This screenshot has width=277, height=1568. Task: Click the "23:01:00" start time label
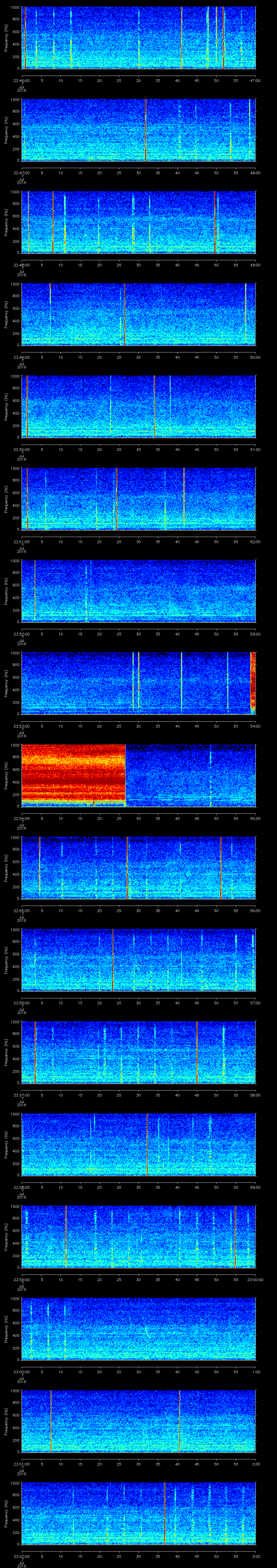tap(21, 1464)
